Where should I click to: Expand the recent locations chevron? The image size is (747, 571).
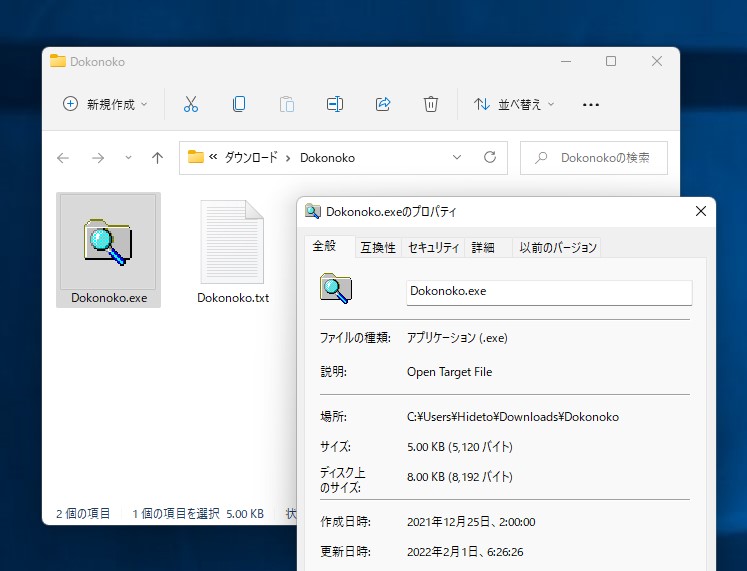pyautogui.click(x=128, y=158)
